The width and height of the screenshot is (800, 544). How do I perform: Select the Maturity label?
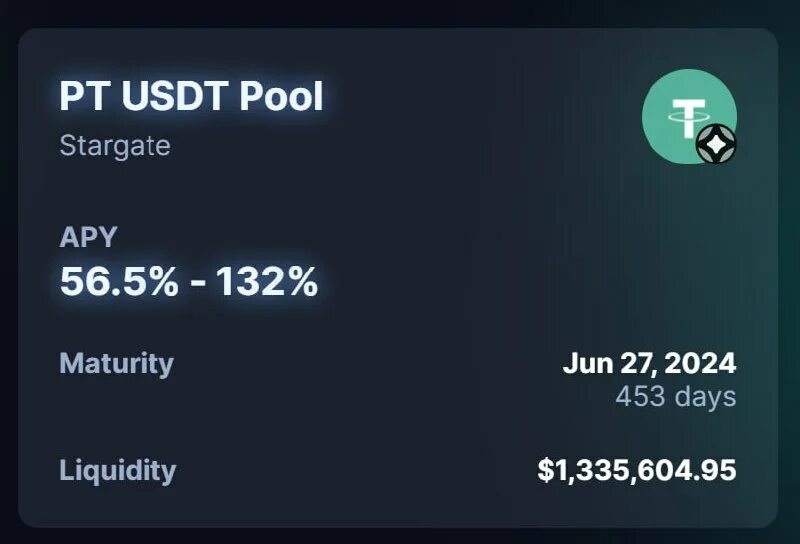pyautogui.click(x=116, y=363)
